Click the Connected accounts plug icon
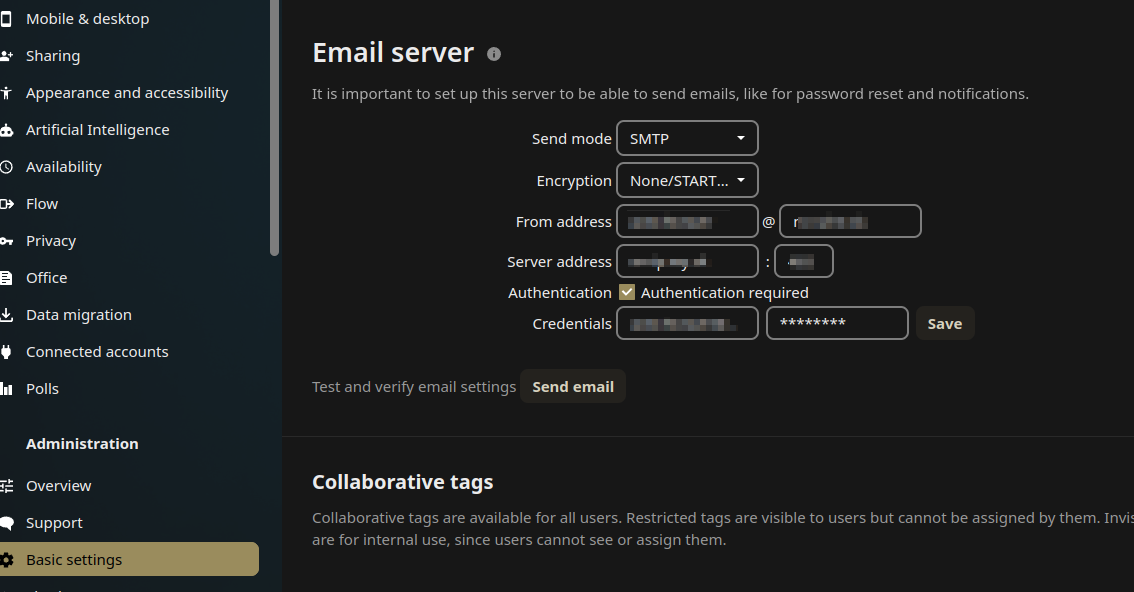Screen dimensions: 1134x592 (x=7, y=352)
